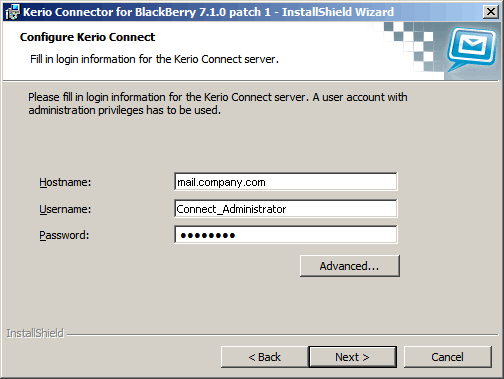Click the Configure Kerio Connect heading
The width and height of the screenshot is (504, 379).
point(87,37)
